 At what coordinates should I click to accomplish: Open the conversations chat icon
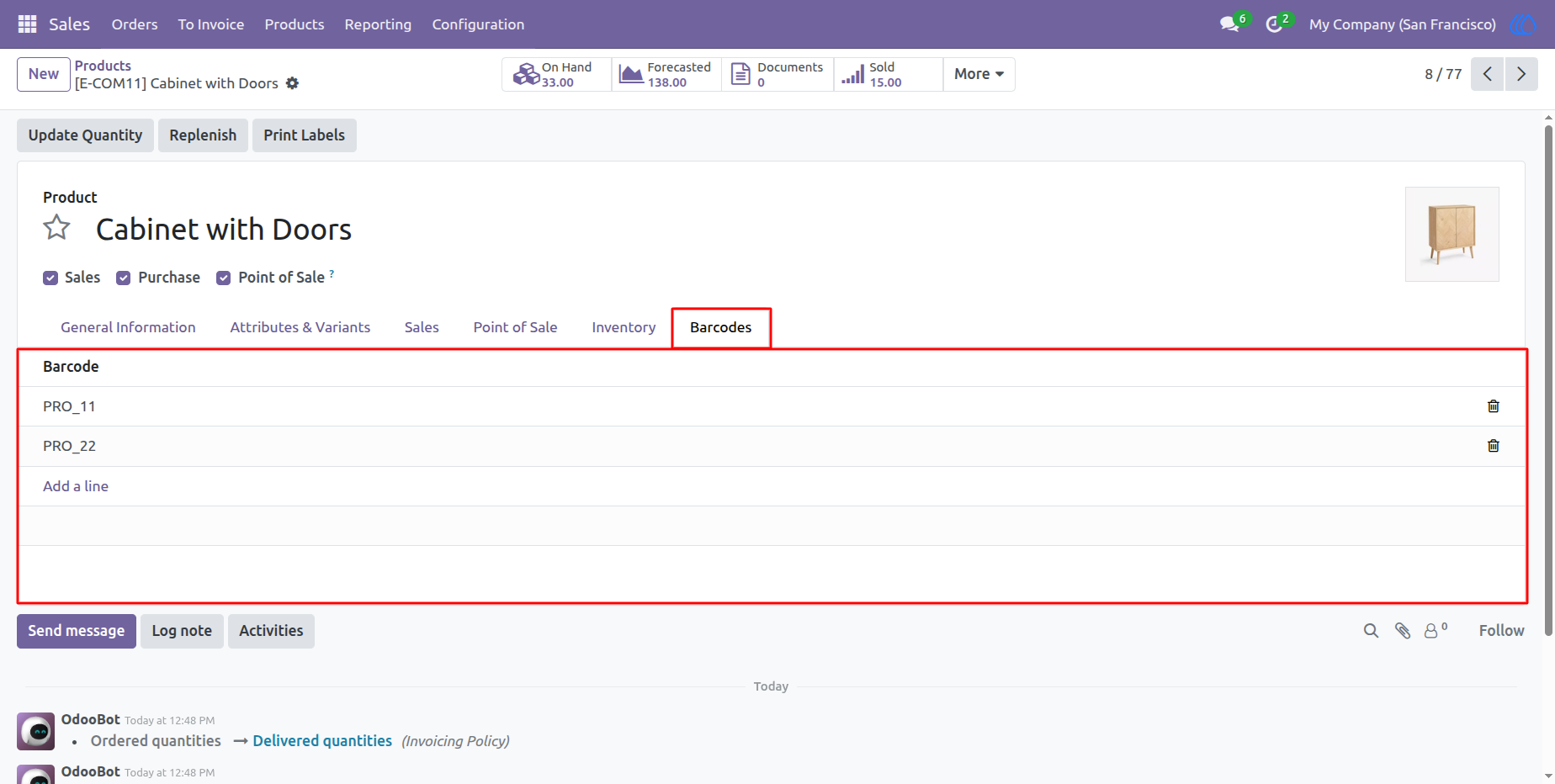pos(1229,24)
